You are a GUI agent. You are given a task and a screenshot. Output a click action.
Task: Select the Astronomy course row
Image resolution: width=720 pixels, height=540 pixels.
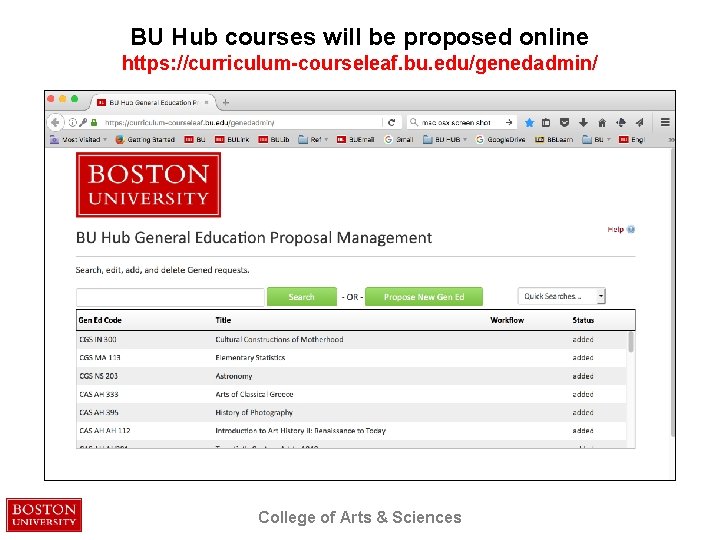tap(351, 376)
